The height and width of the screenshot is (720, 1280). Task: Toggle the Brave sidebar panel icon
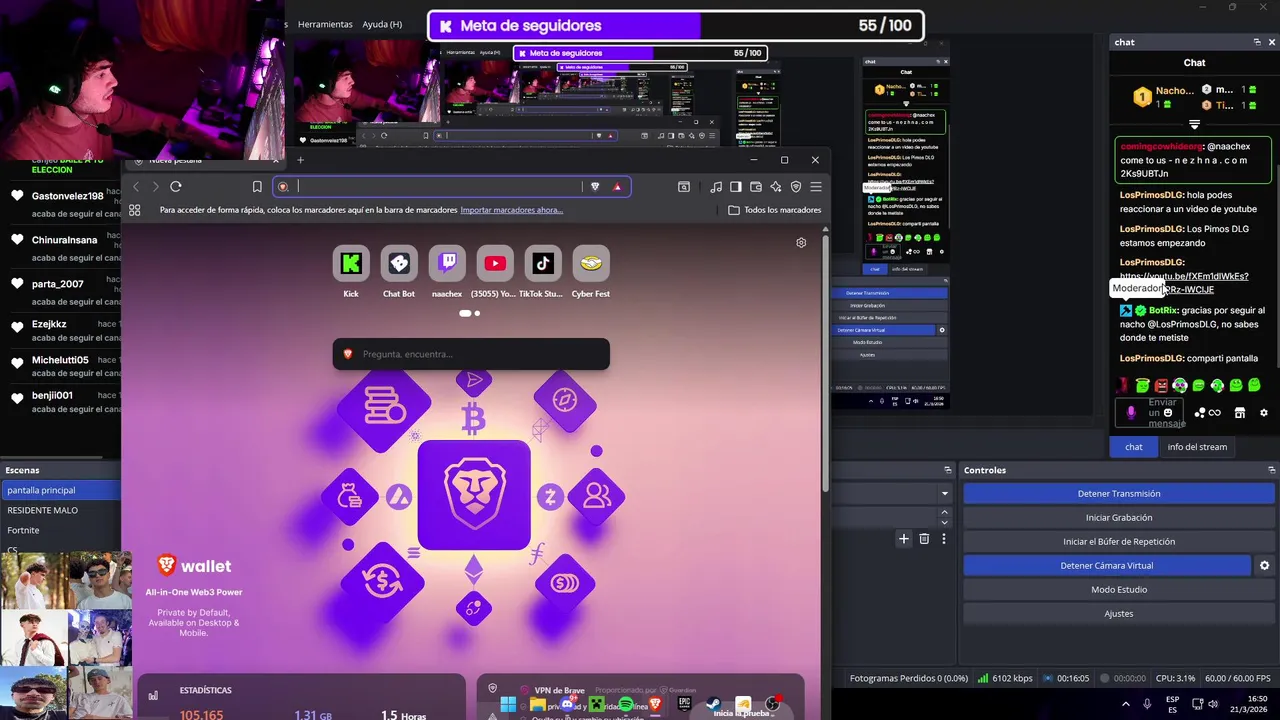tap(736, 186)
